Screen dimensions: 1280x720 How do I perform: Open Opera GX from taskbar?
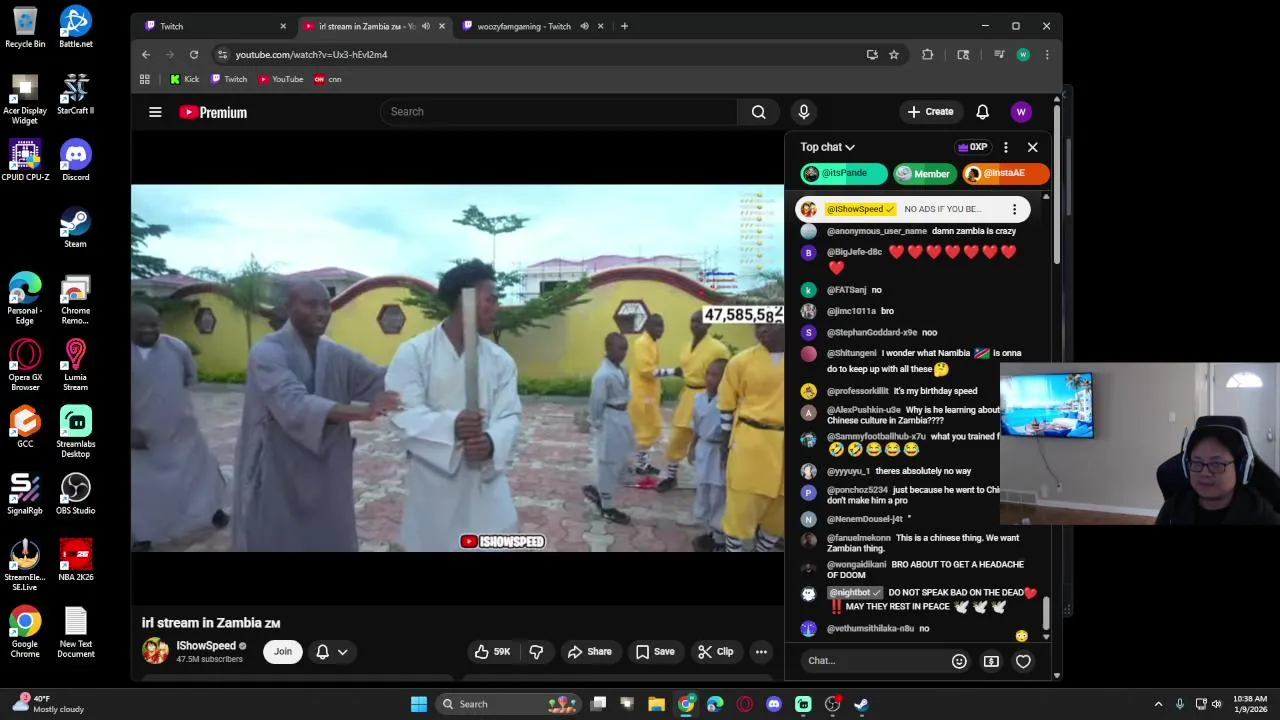745,704
